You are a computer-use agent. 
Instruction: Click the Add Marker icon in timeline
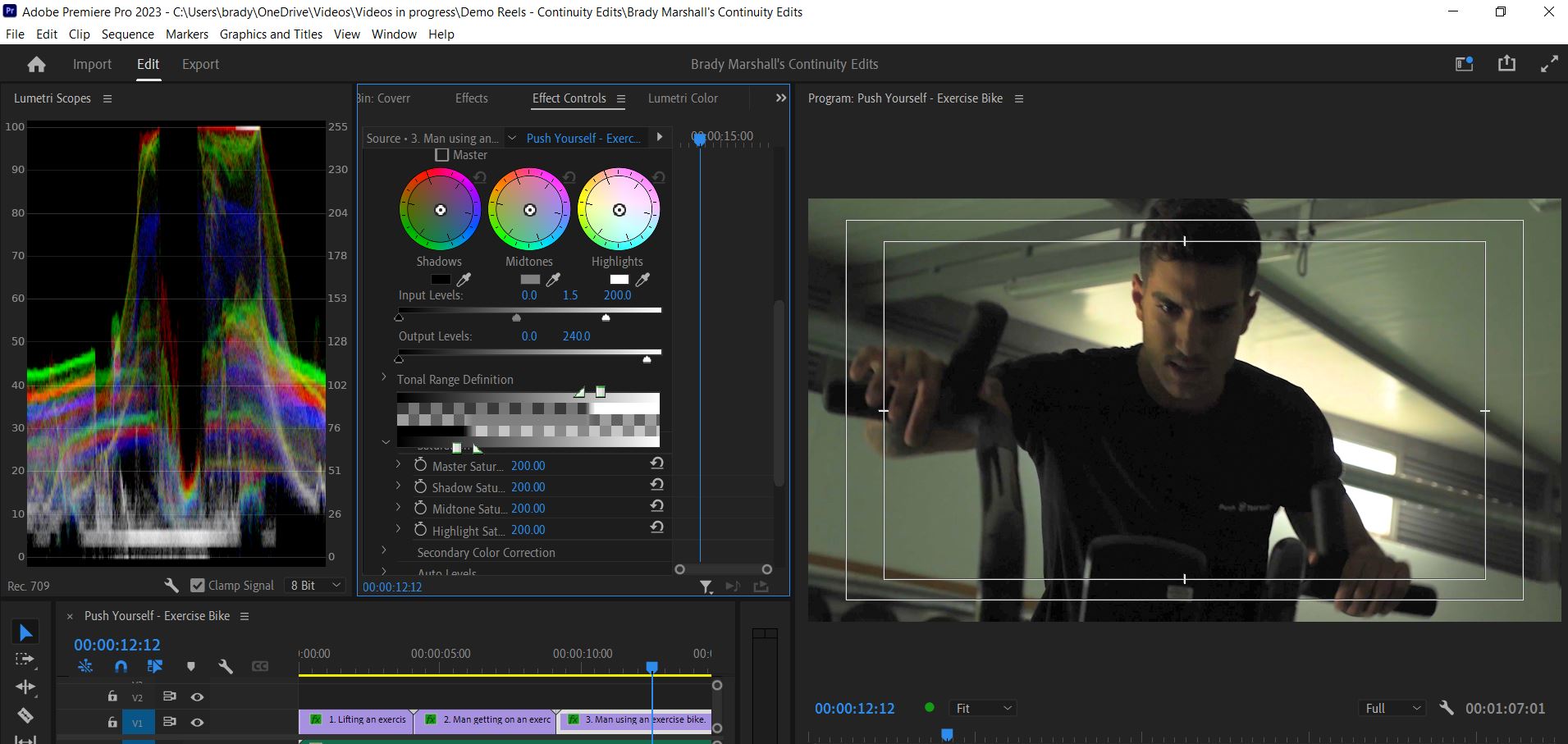click(x=191, y=666)
